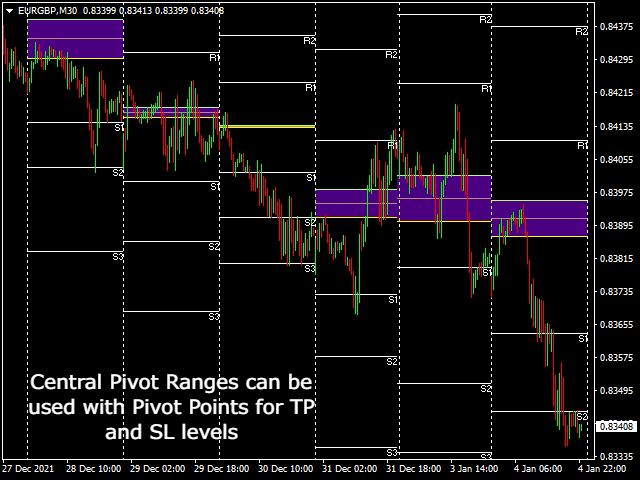Select the 30 Dec 10:00 time label
Image resolution: width=640 pixels, height=480 pixels.
pyautogui.click(x=285, y=468)
